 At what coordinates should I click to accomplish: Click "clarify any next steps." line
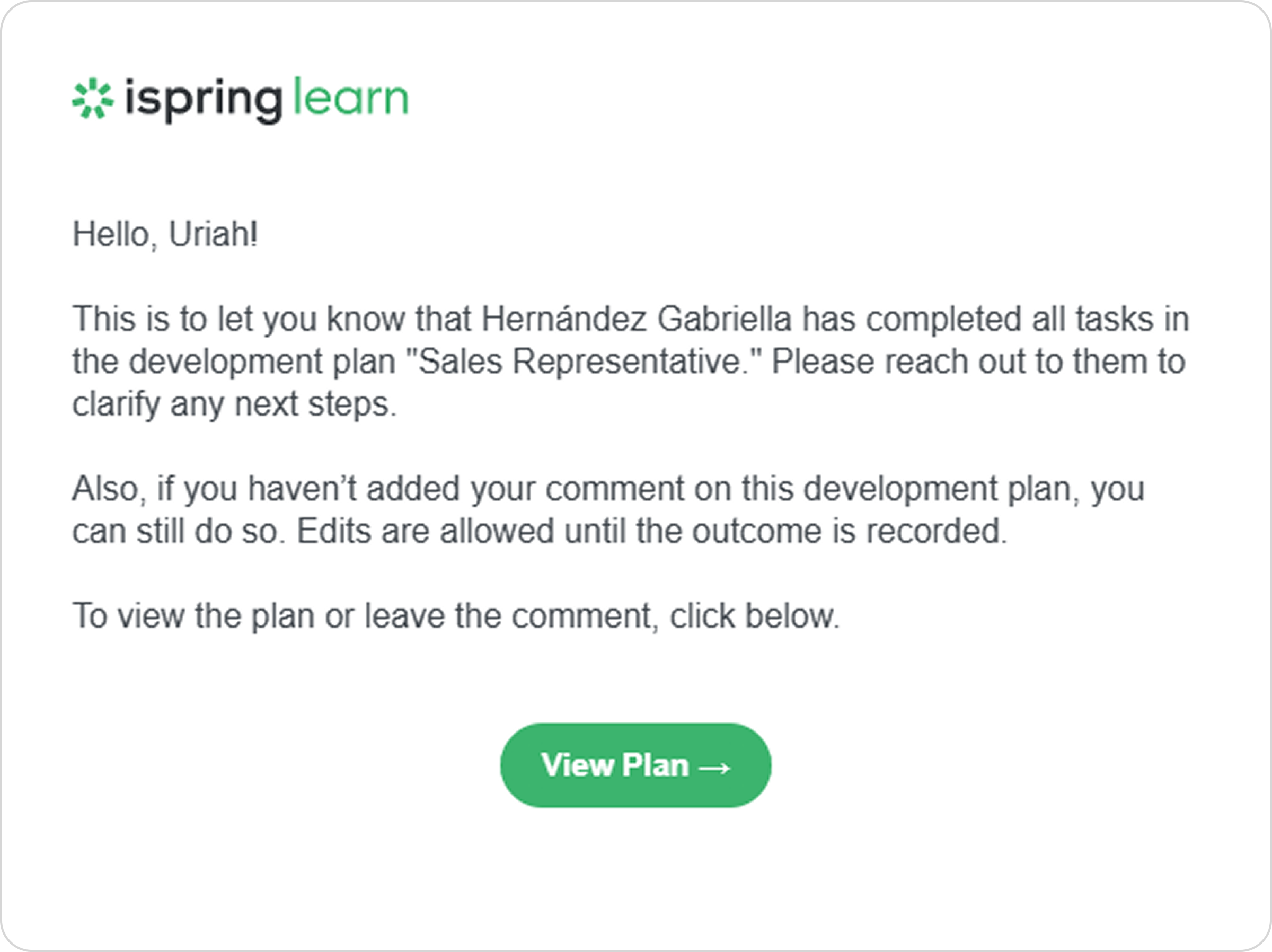pos(235,404)
